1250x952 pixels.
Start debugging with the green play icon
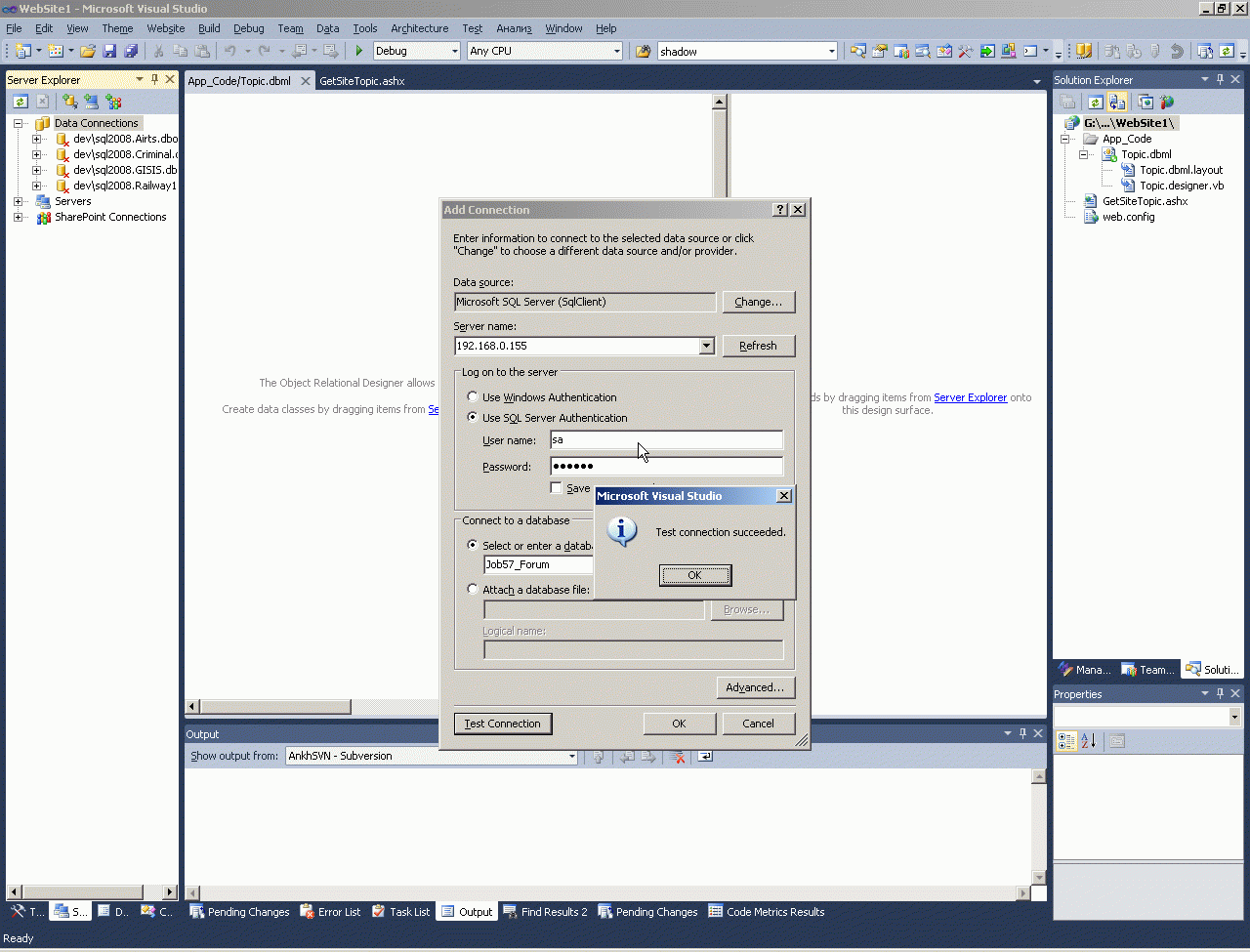coord(359,51)
